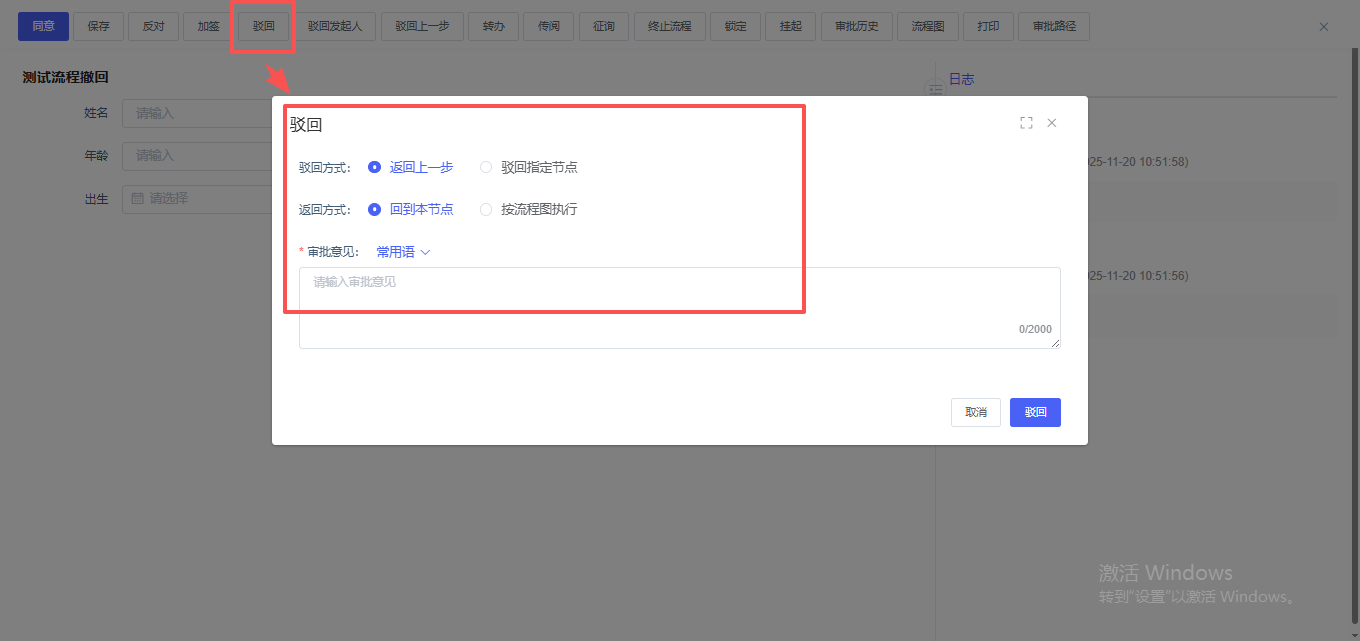Open 流程图 from the toolbar

pos(927,26)
